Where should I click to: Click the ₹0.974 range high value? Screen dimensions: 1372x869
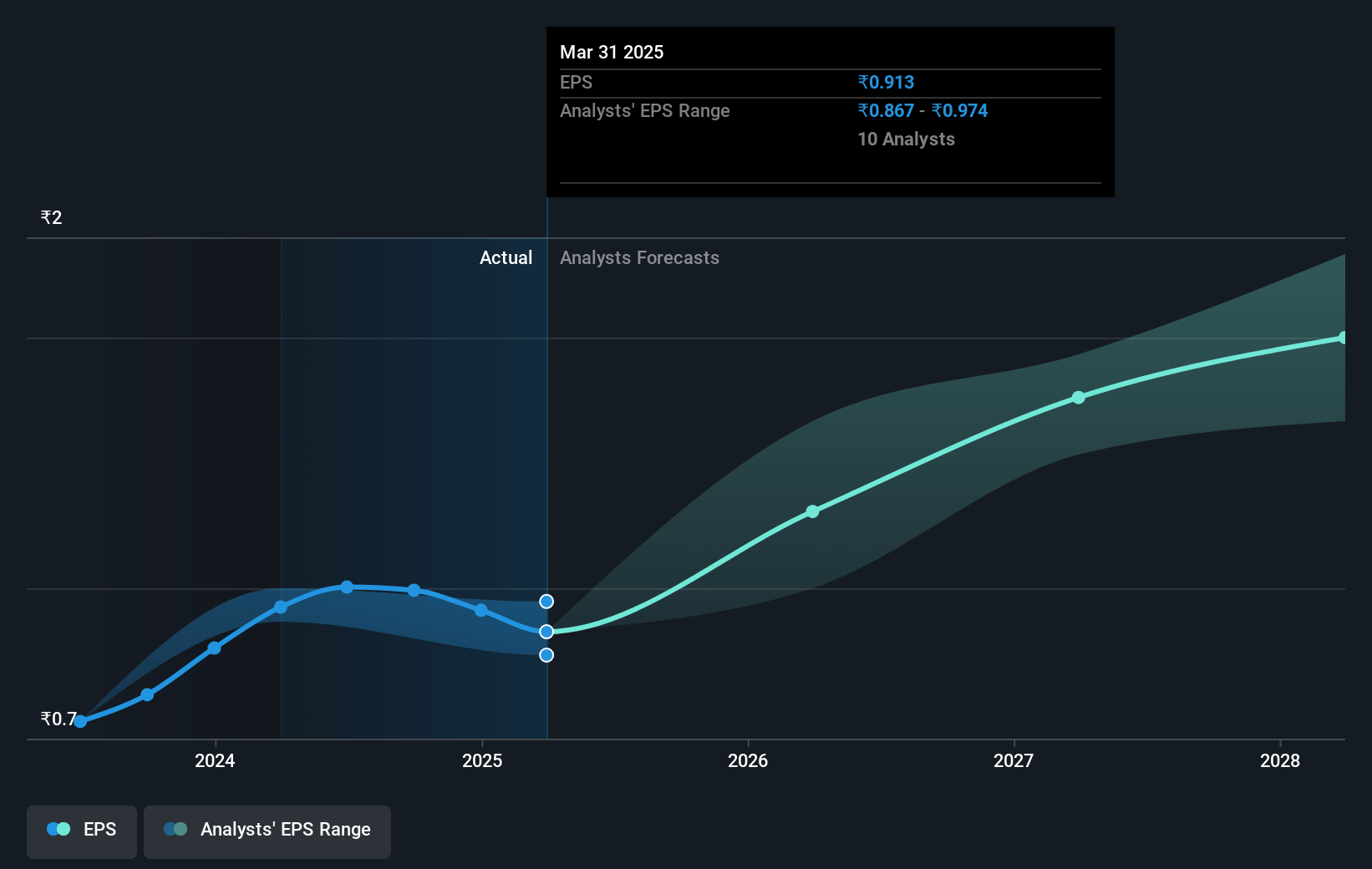[959, 110]
